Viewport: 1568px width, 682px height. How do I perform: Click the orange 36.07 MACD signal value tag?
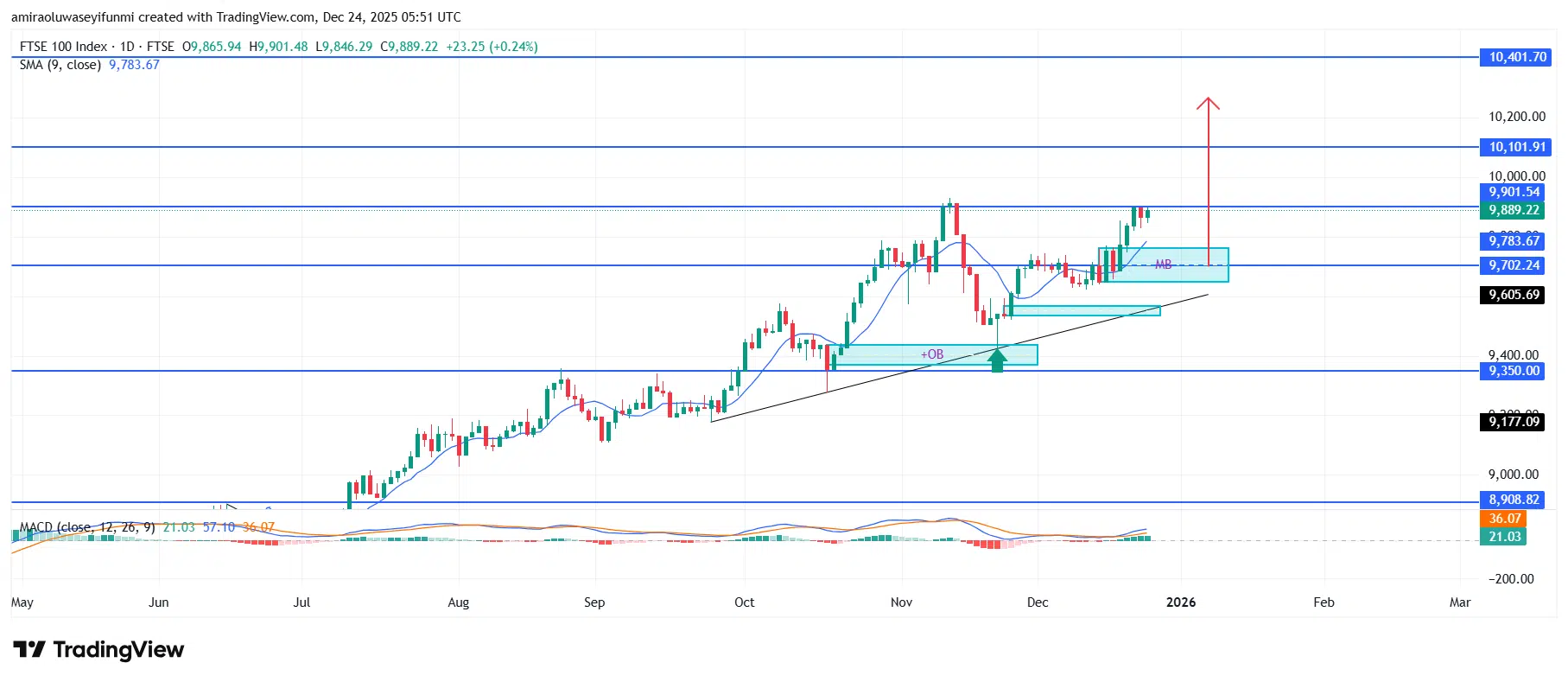tap(1504, 519)
